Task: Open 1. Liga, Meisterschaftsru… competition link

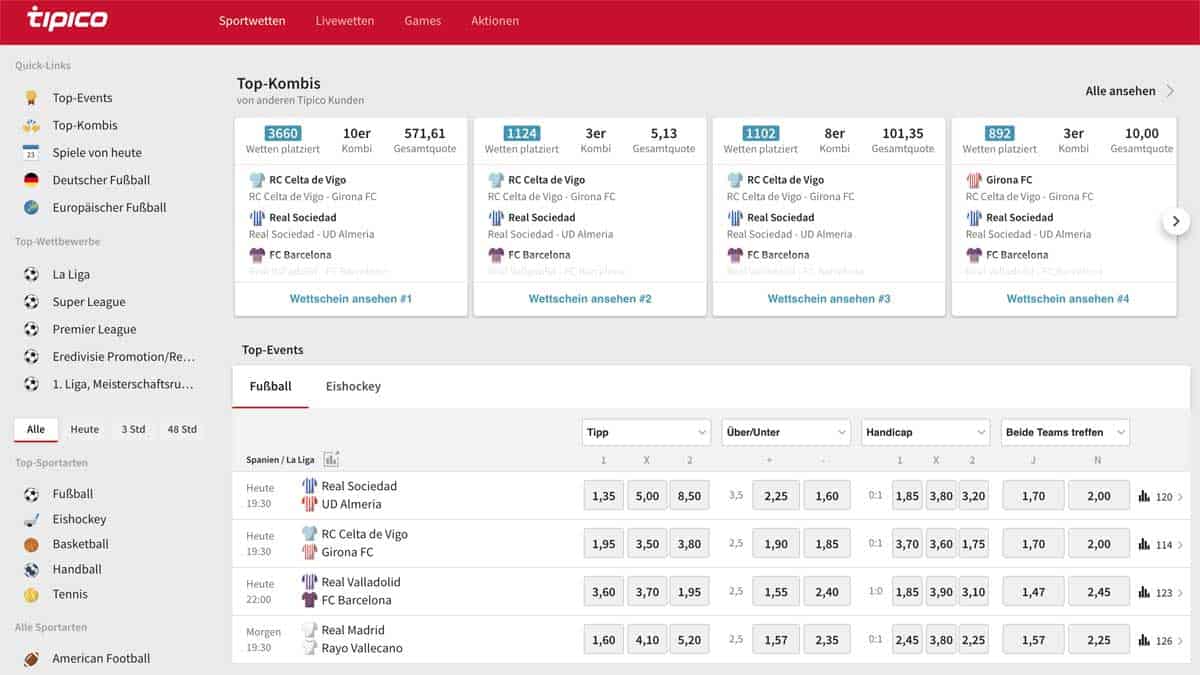Action: tap(123, 384)
